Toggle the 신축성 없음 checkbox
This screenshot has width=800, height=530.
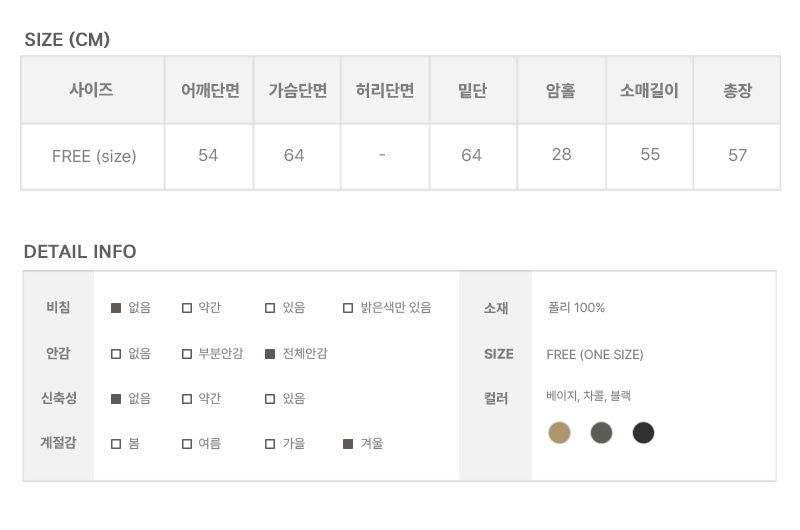116,398
